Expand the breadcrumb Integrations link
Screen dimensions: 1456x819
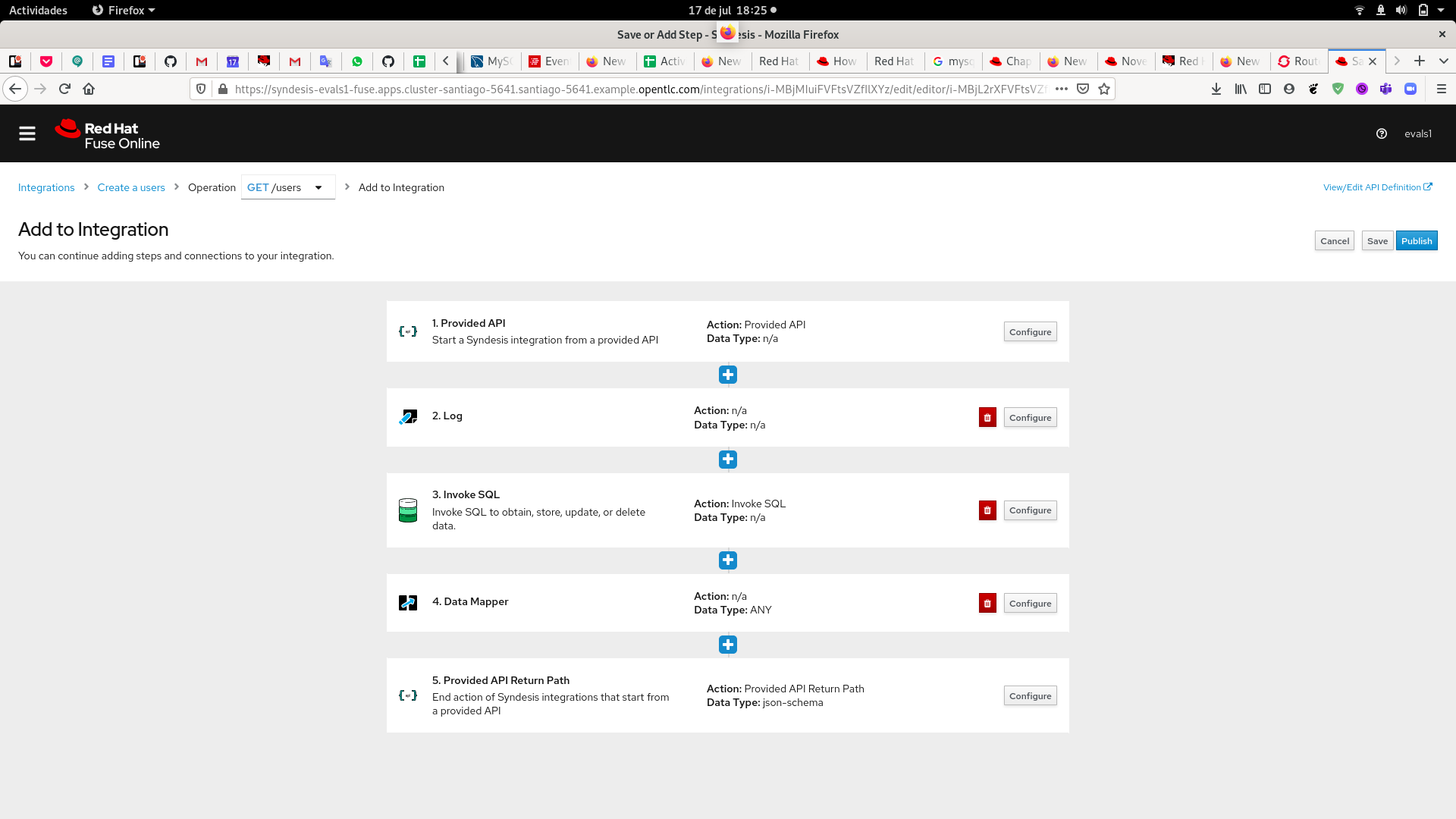[x=46, y=187]
